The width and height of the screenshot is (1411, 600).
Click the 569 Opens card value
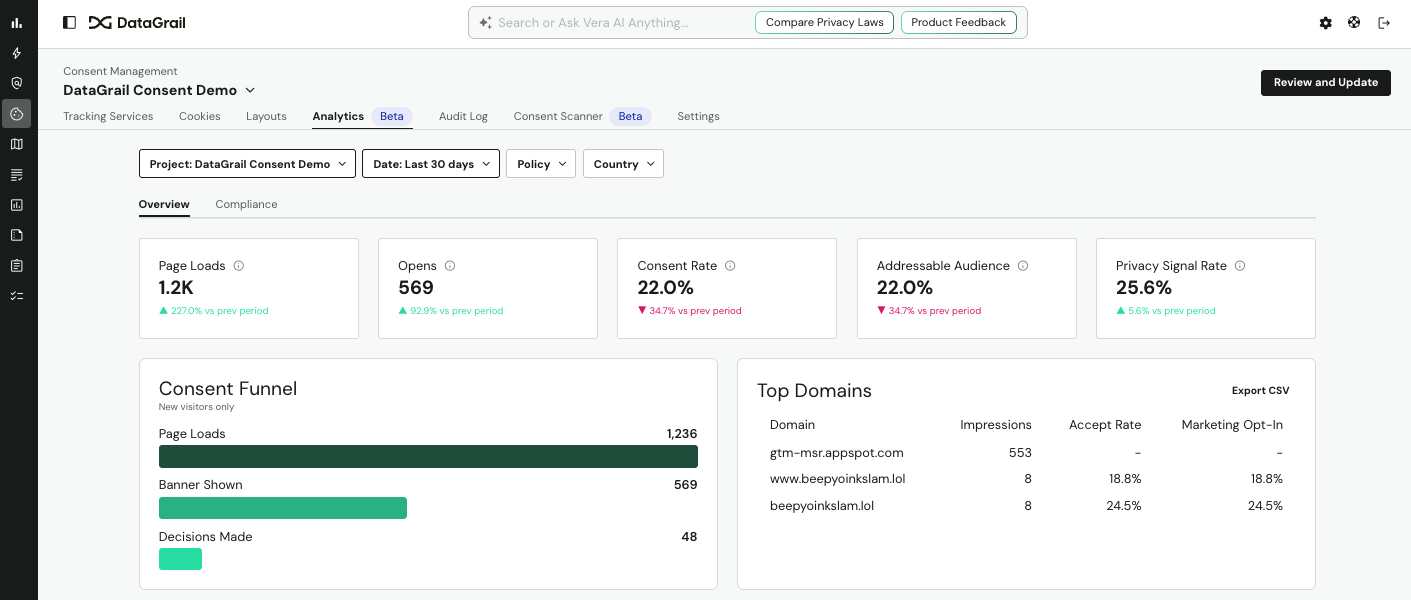[416, 288]
